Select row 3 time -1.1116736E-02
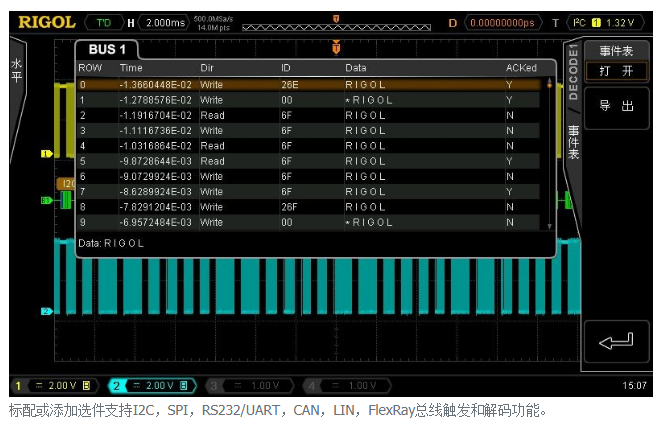Viewport: 665px width, 427px height. pos(309,131)
